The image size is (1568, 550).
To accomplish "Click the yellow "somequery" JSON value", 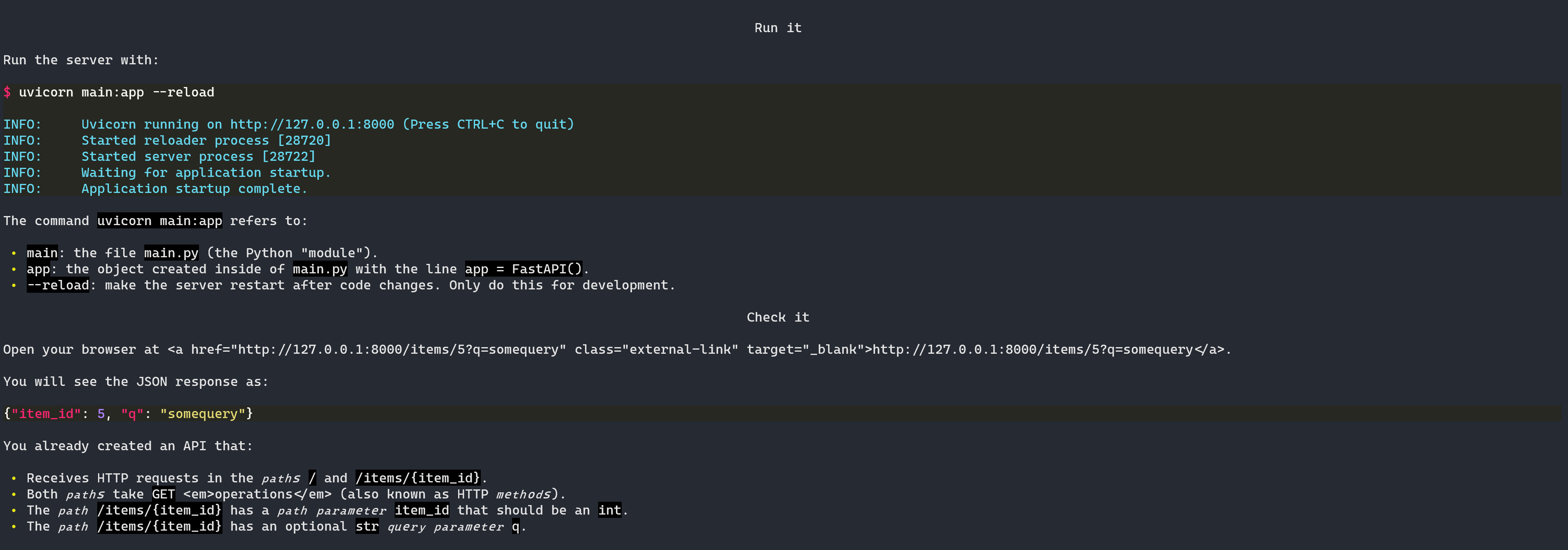I will [203, 414].
